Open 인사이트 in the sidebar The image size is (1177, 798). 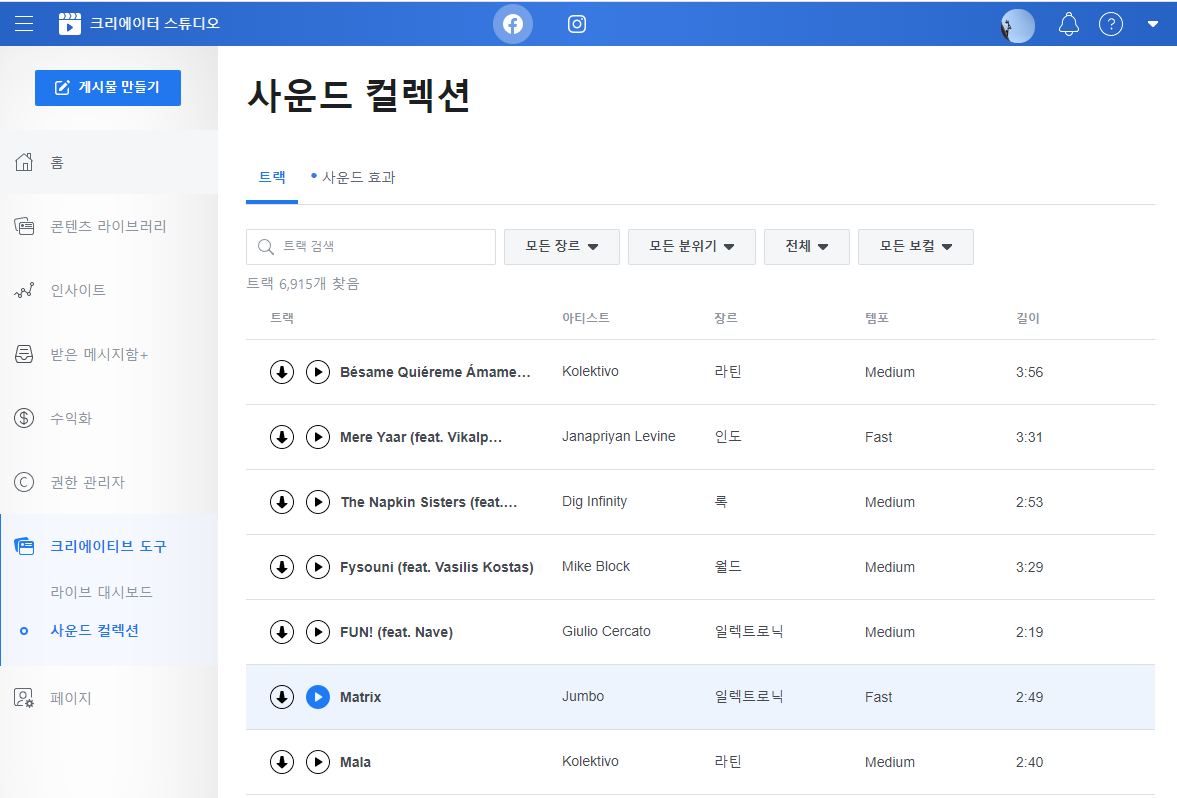pyautogui.click(x=109, y=290)
